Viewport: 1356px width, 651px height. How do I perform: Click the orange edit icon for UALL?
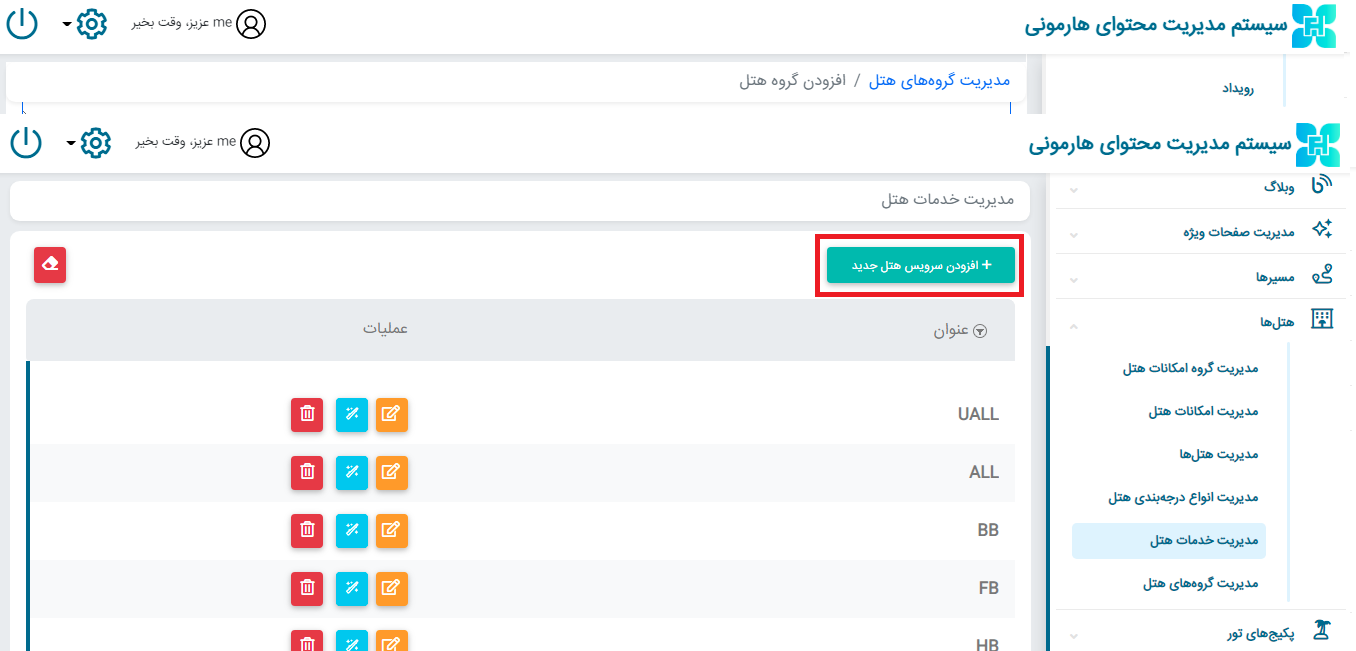pos(392,414)
